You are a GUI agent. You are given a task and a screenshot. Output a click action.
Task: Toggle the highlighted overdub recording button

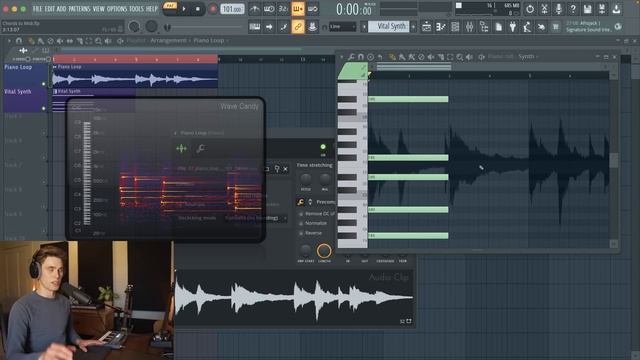pos(298,9)
